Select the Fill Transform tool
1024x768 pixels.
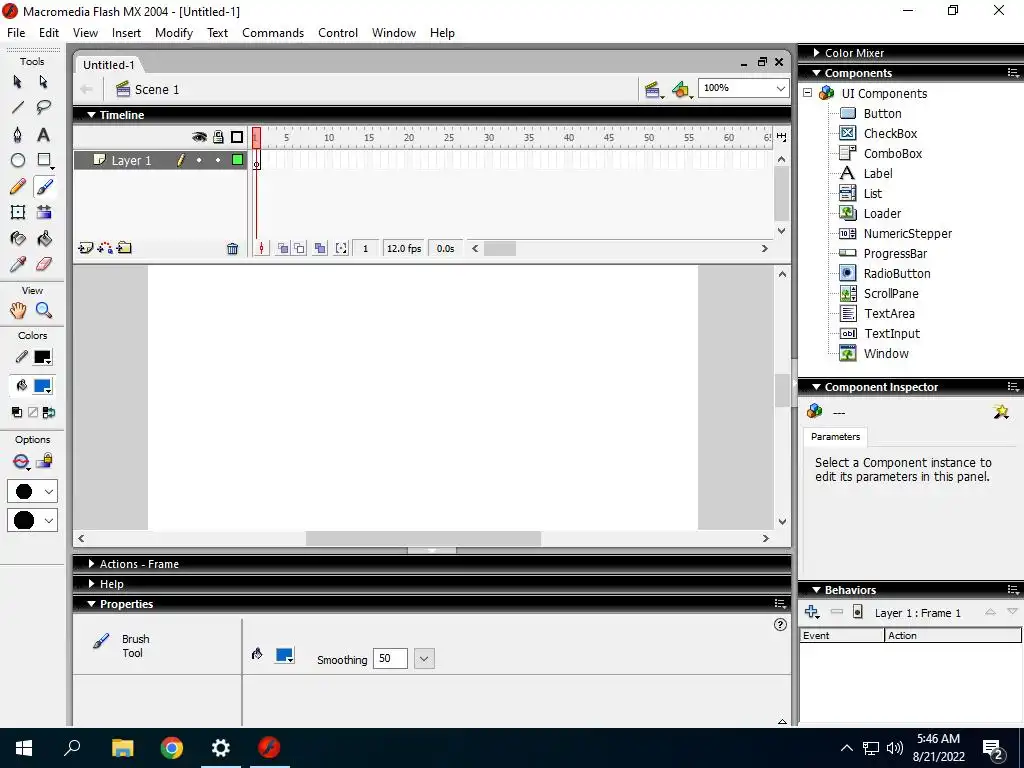coord(44,212)
